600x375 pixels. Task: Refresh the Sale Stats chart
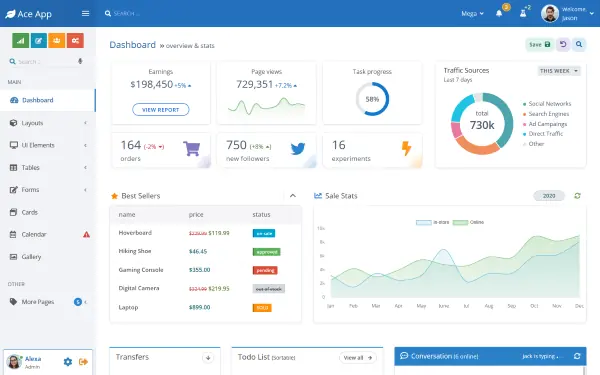577,196
